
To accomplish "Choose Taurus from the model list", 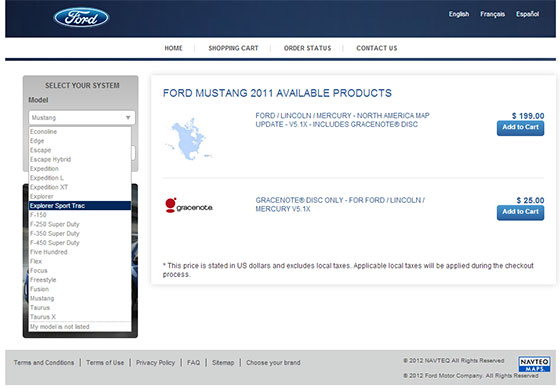I will 80,308.
